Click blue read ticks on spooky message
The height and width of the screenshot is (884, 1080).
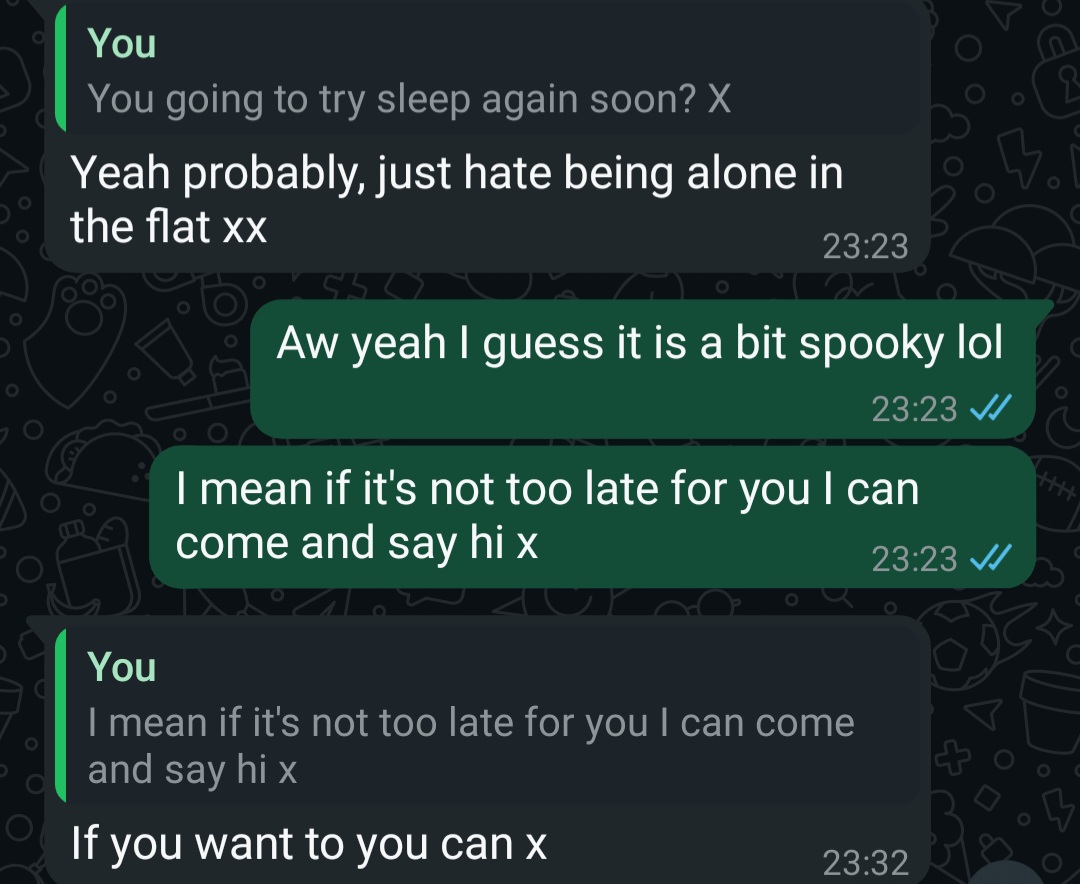point(990,408)
